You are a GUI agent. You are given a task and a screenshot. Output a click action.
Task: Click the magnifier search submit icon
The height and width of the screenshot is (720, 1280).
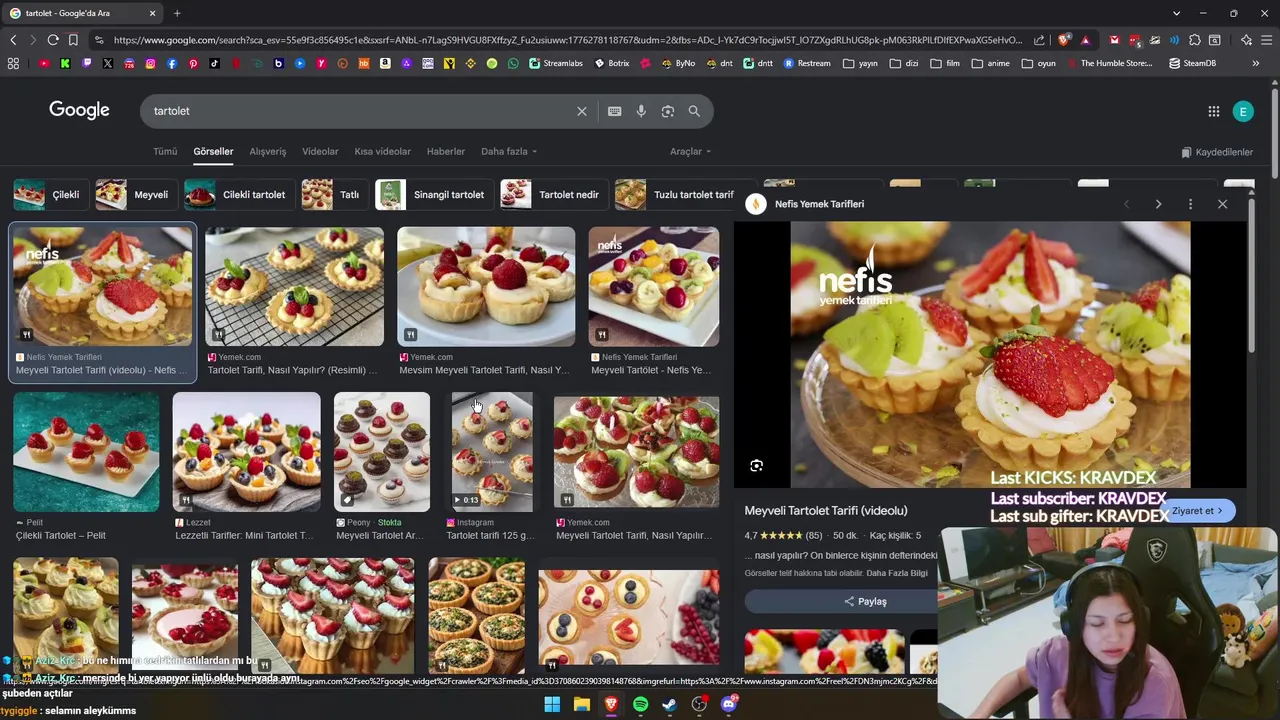pos(694,111)
